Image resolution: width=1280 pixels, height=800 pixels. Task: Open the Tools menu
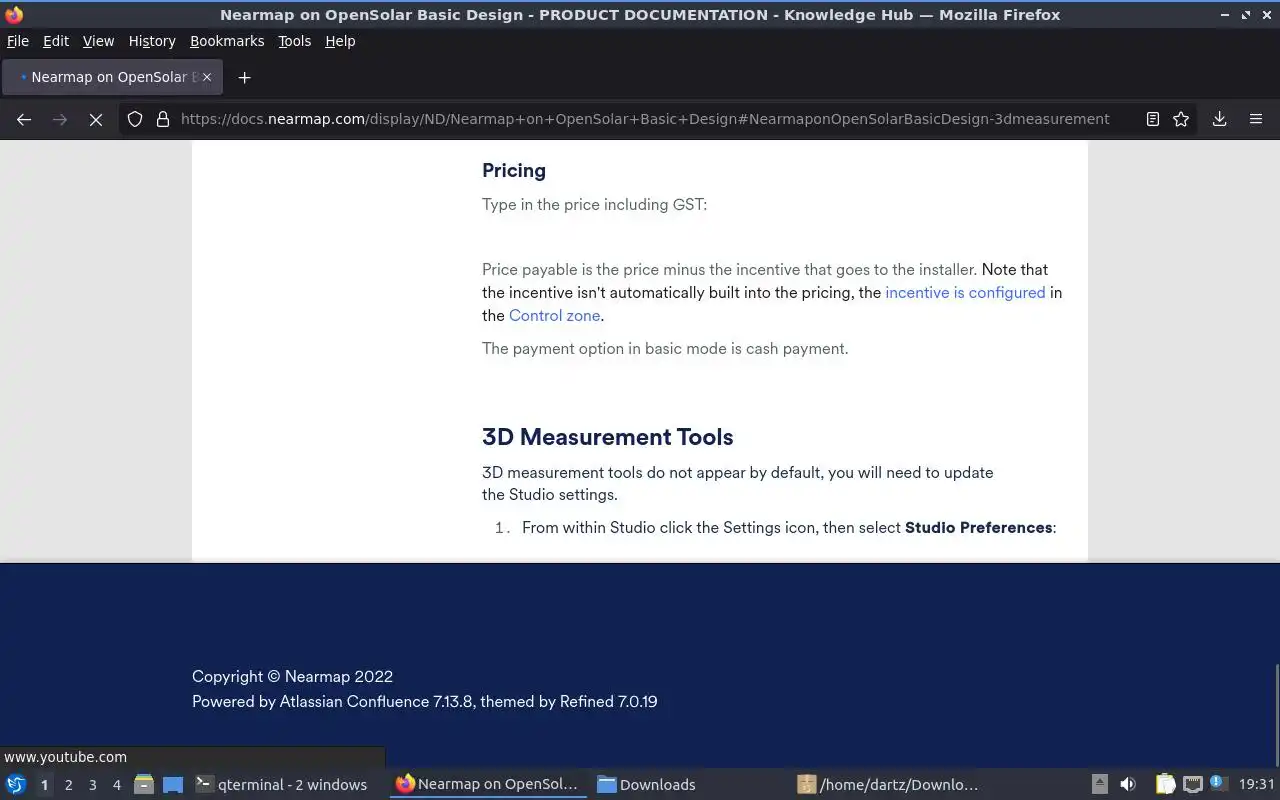click(294, 41)
